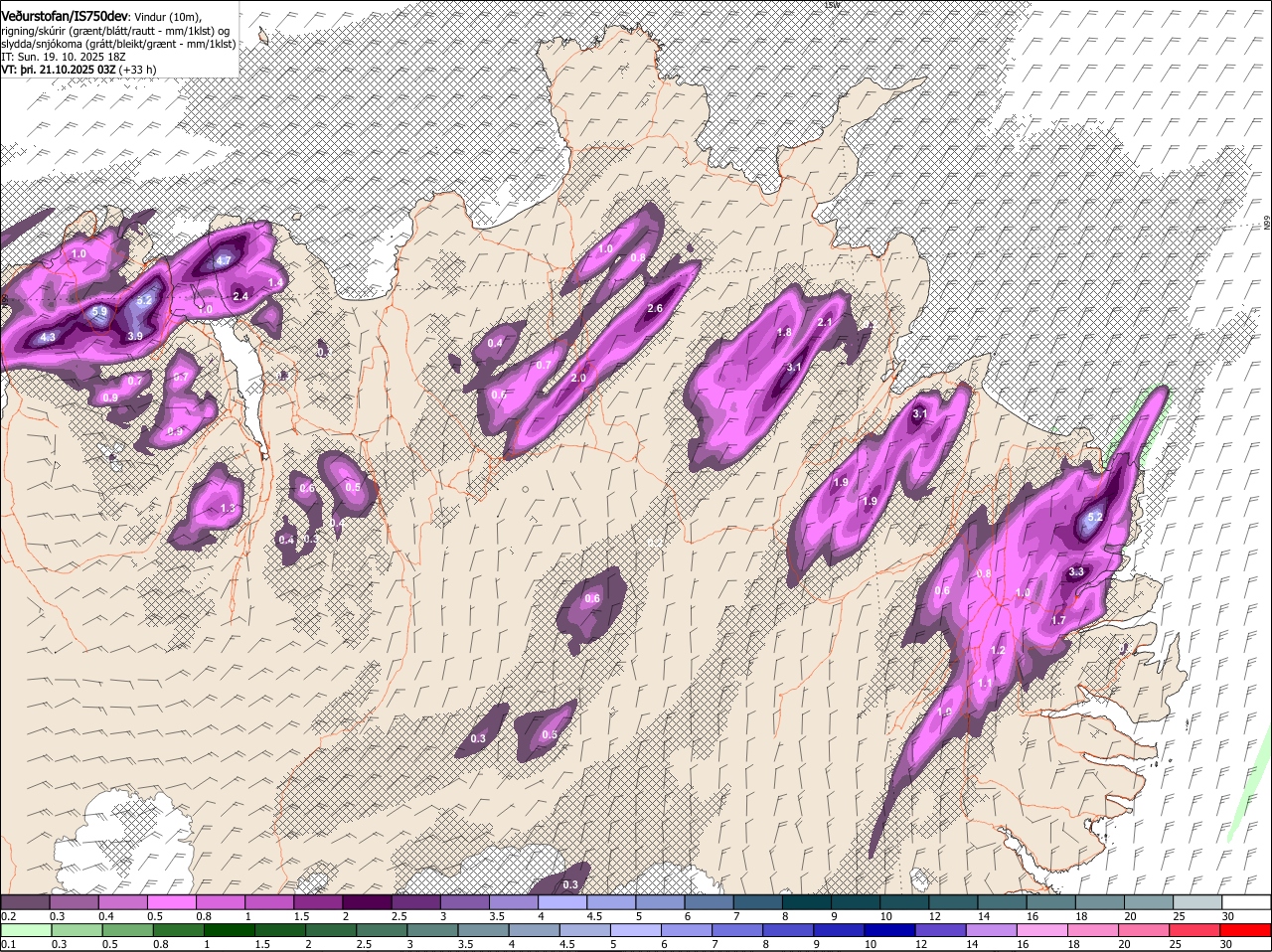The height and width of the screenshot is (952, 1272).
Task: Click the 2.6 snowfall value on the map
Action: 655,309
